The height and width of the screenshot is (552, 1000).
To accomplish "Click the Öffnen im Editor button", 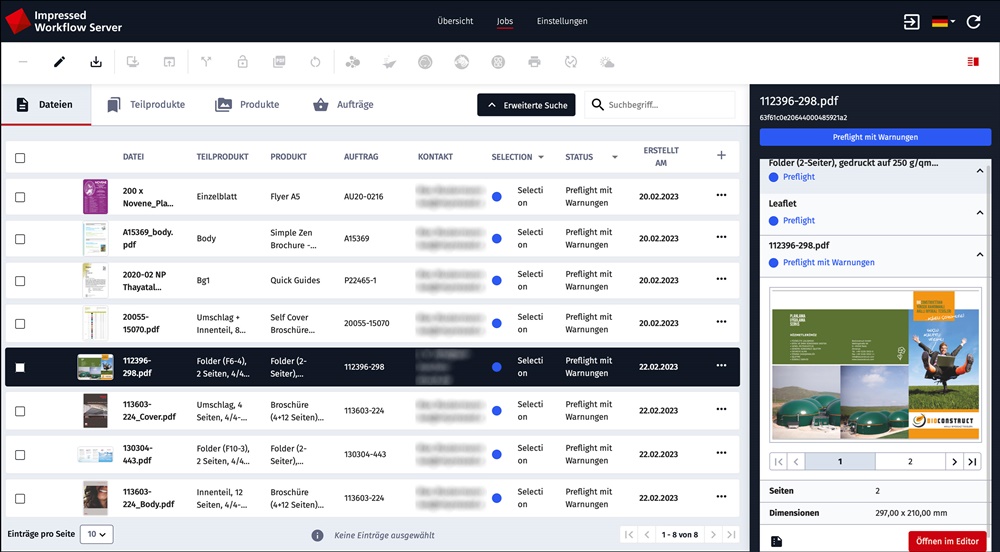I will click(947, 541).
